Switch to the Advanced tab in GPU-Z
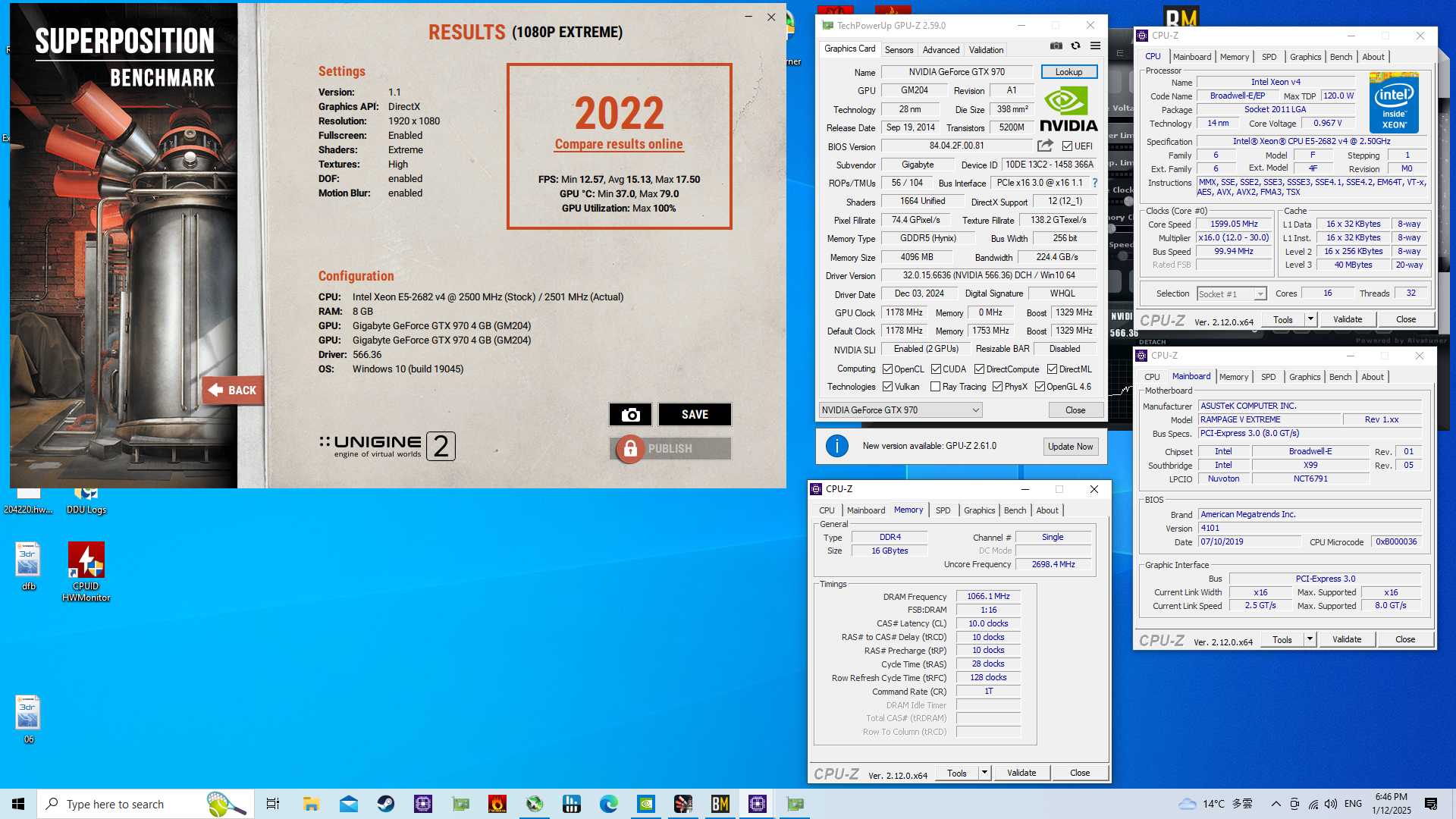 coord(941,50)
